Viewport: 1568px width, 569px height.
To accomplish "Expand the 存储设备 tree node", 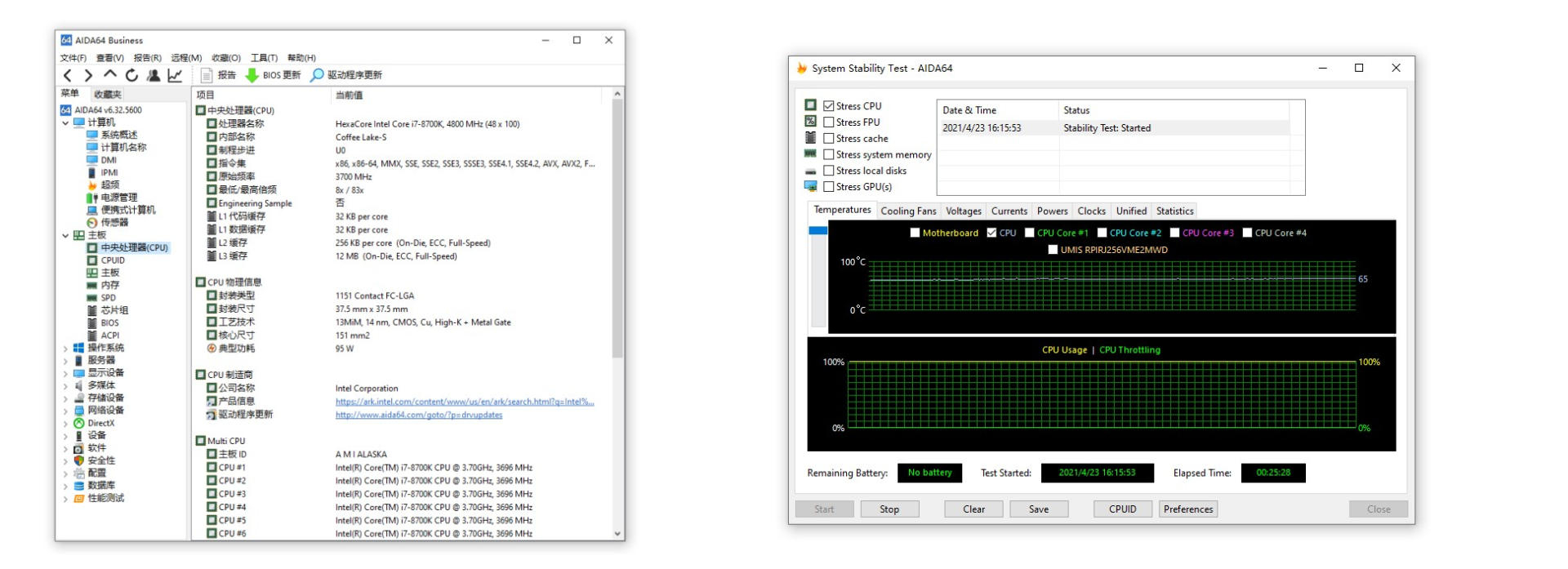I will click(65, 398).
